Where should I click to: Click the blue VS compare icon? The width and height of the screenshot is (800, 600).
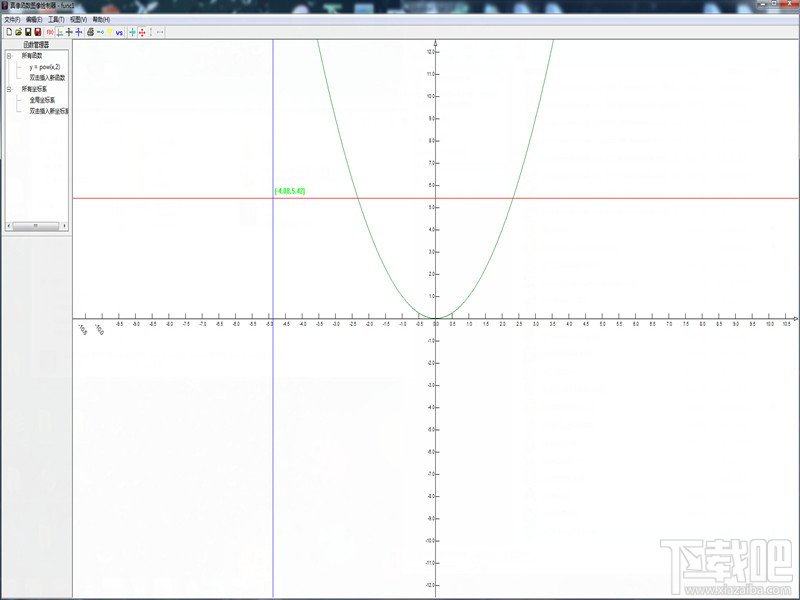point(120,32)
